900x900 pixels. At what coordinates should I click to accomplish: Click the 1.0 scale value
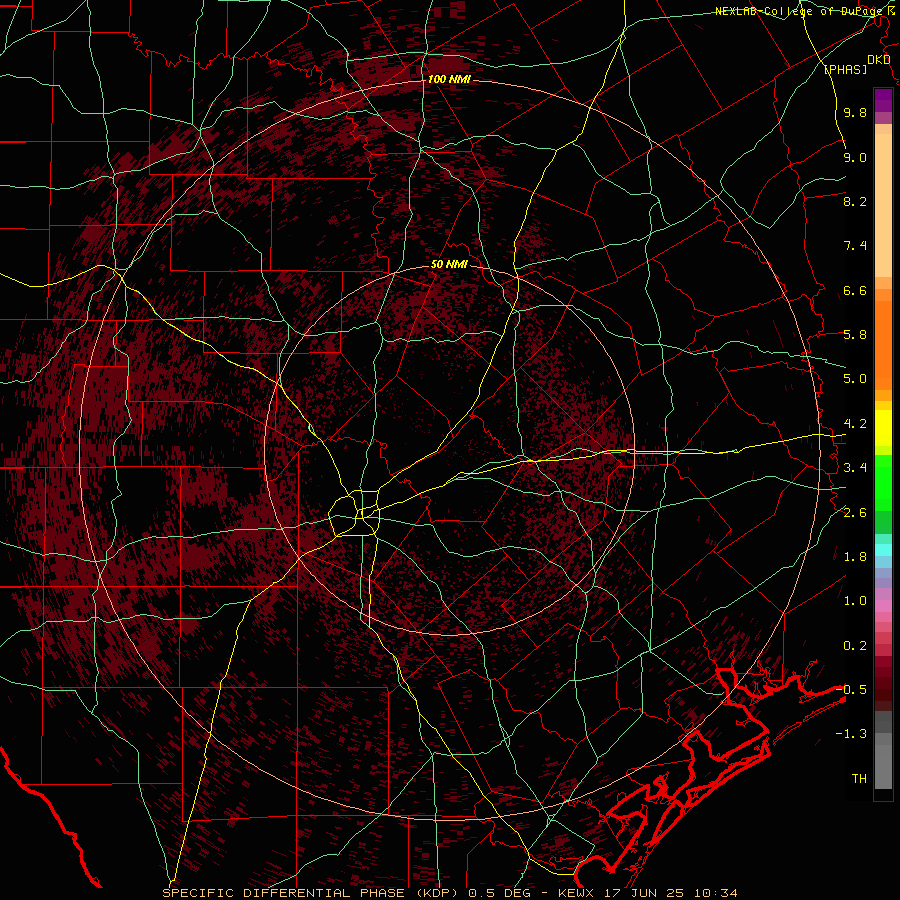(855, 602)
